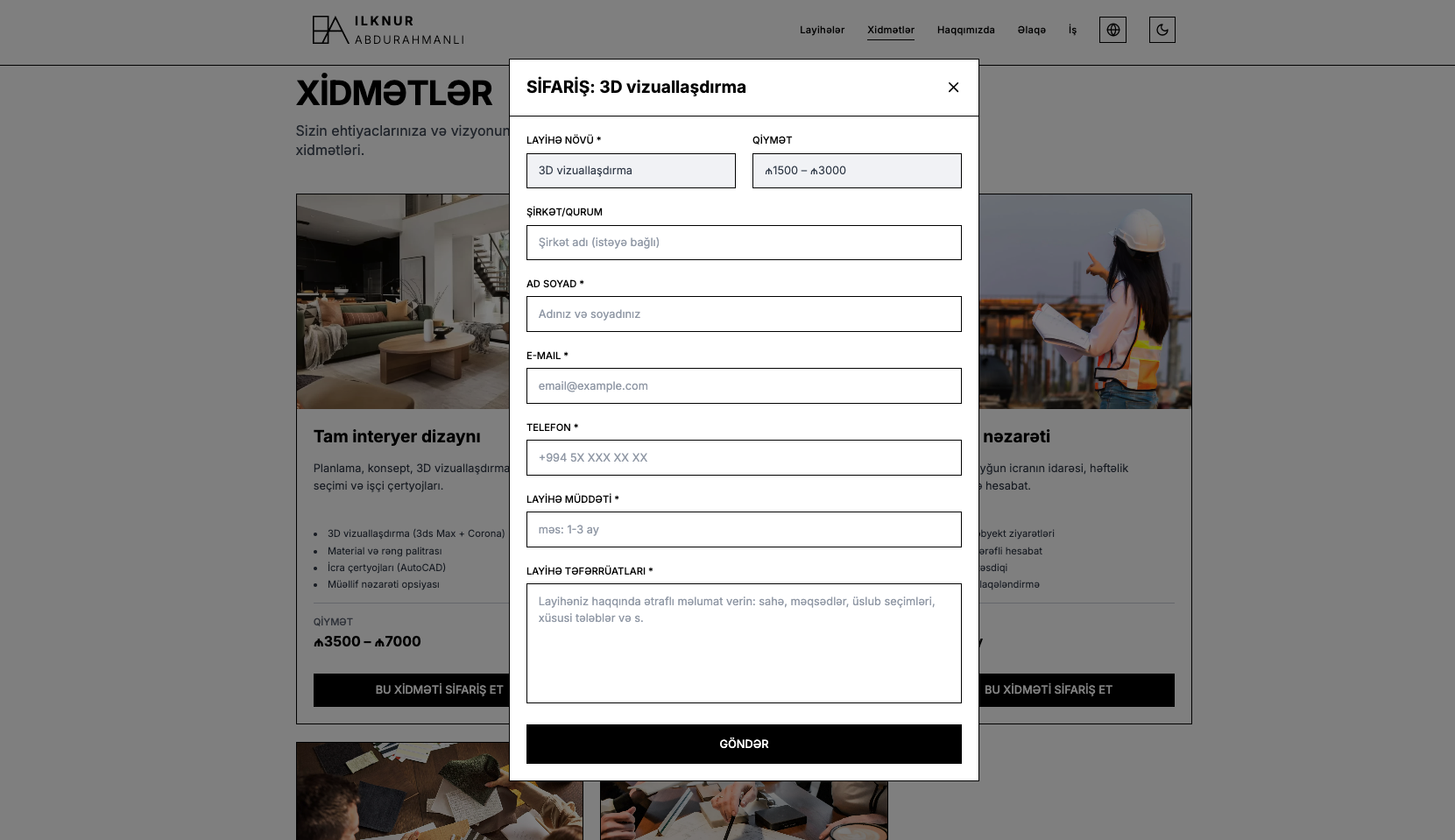Open the İş navigation link
The width and height of the screenshot is (1455, 840).
click(x=1072, y=30)
